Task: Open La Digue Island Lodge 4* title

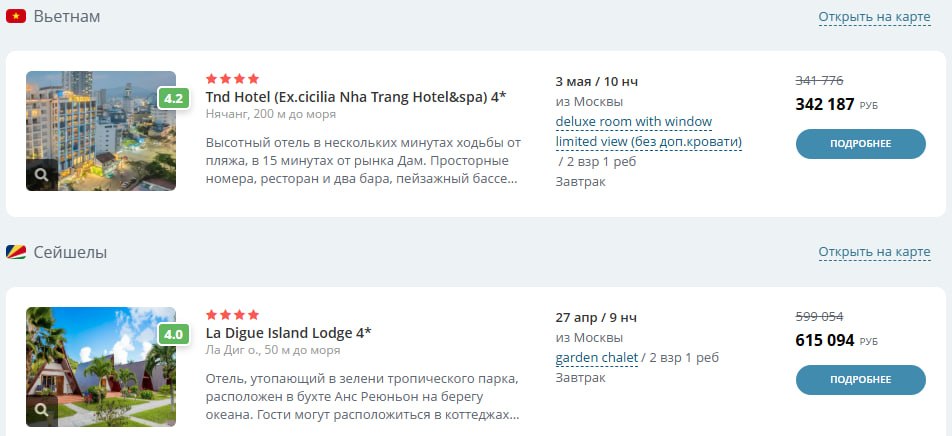Action: pyautogui.click(x=288, y=333)
